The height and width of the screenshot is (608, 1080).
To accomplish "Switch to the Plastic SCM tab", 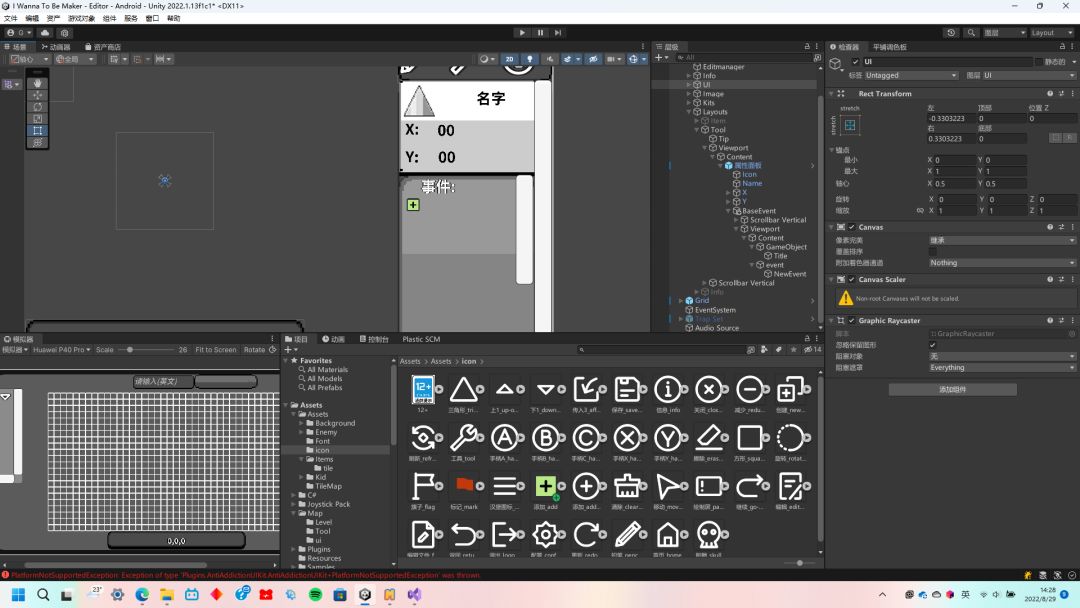I will [x=420, y=339].
